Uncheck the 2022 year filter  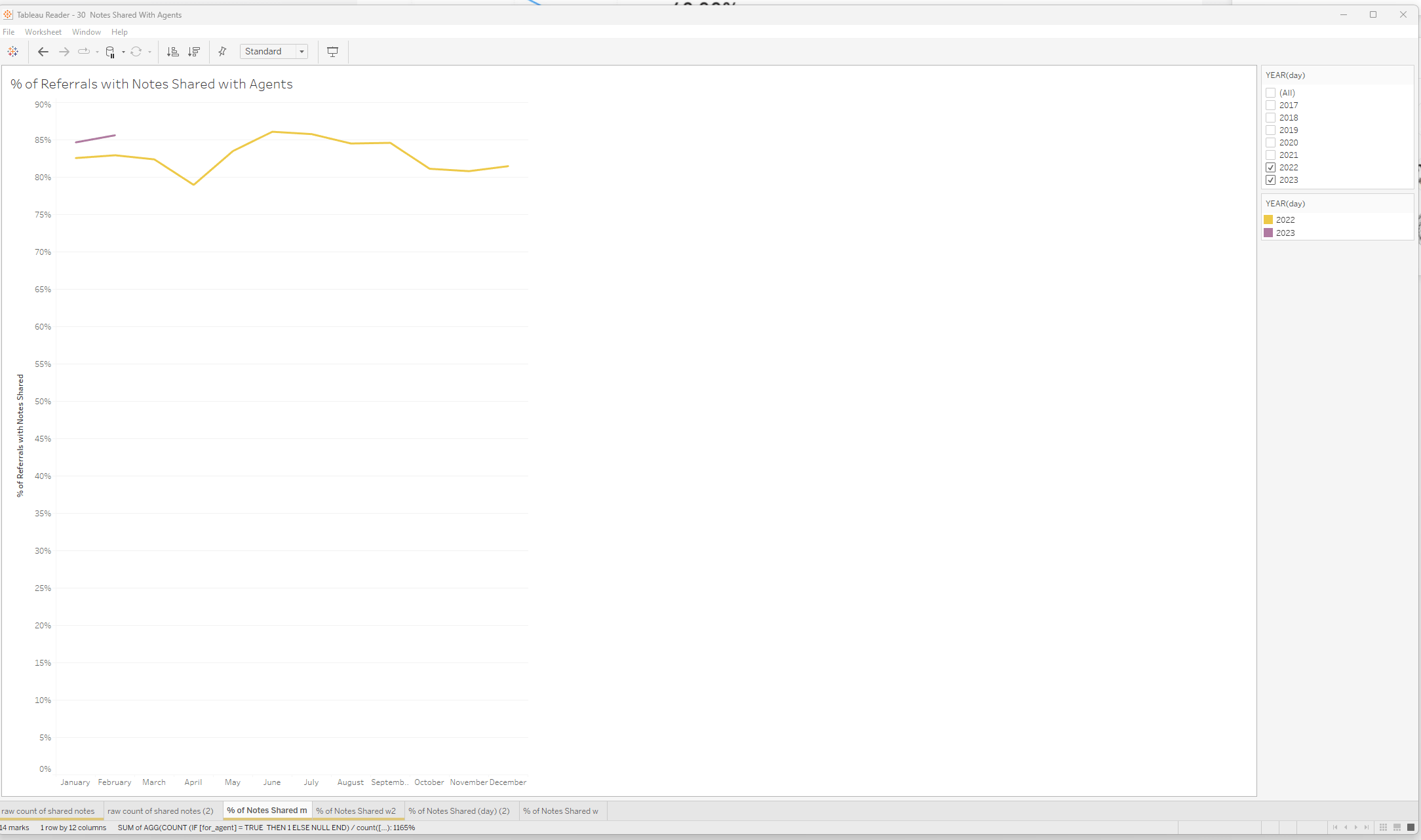coord(1270,168)
